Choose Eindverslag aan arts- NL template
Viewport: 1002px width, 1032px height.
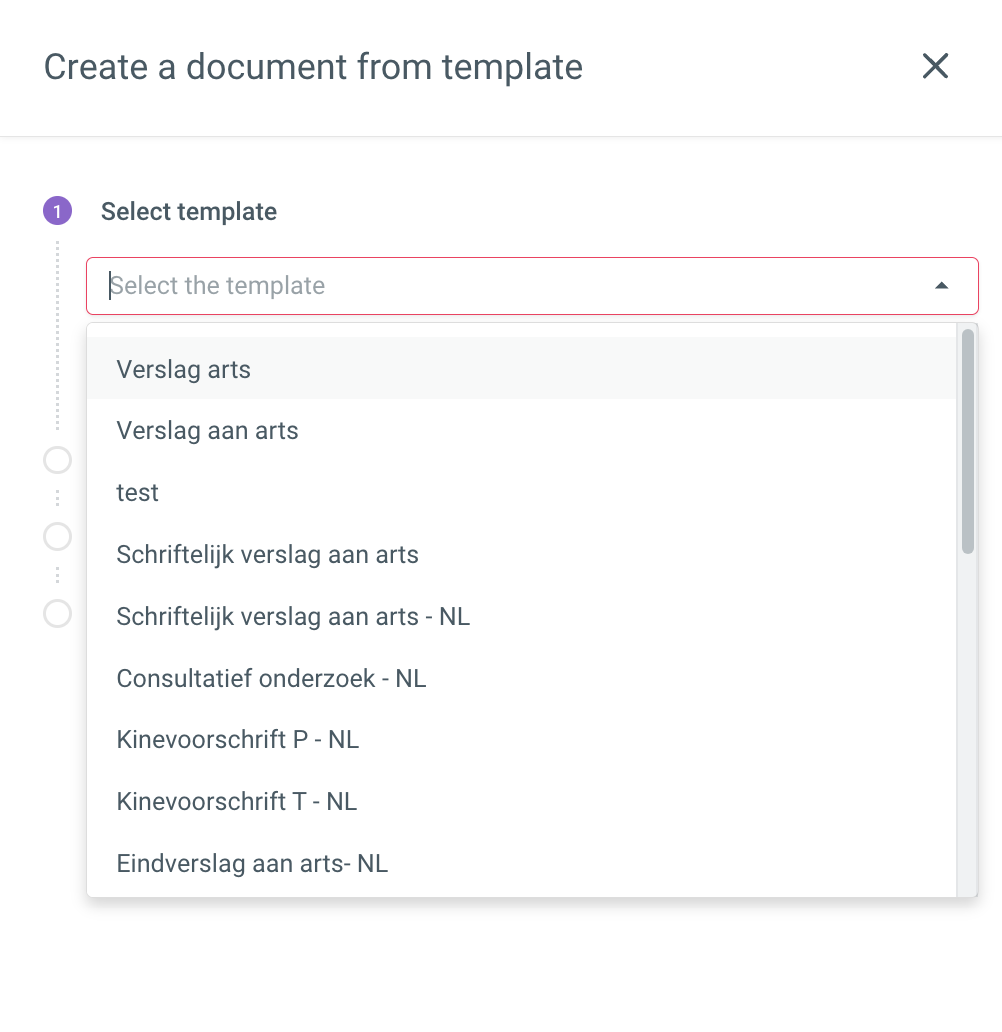[521, 863]
